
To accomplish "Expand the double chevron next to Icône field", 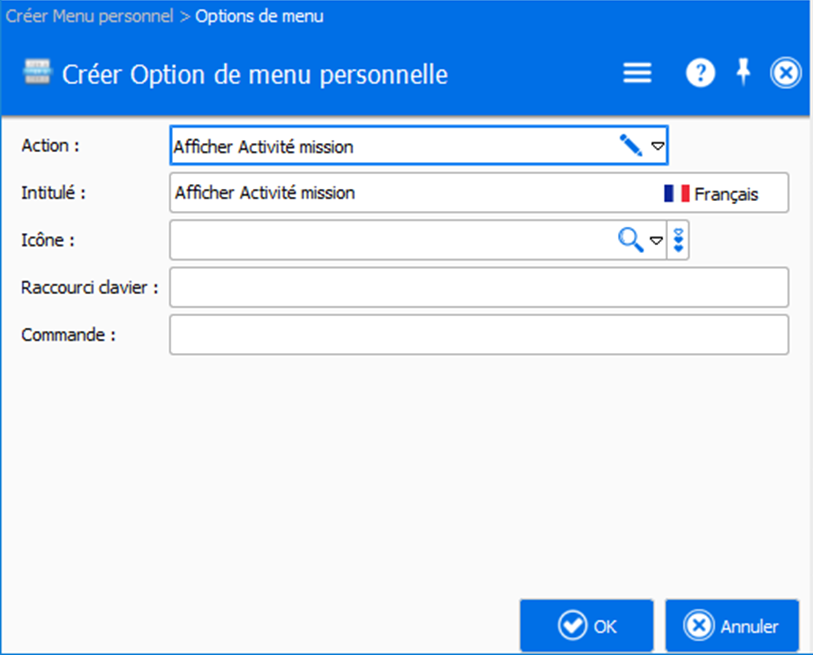I will point(679,240).
